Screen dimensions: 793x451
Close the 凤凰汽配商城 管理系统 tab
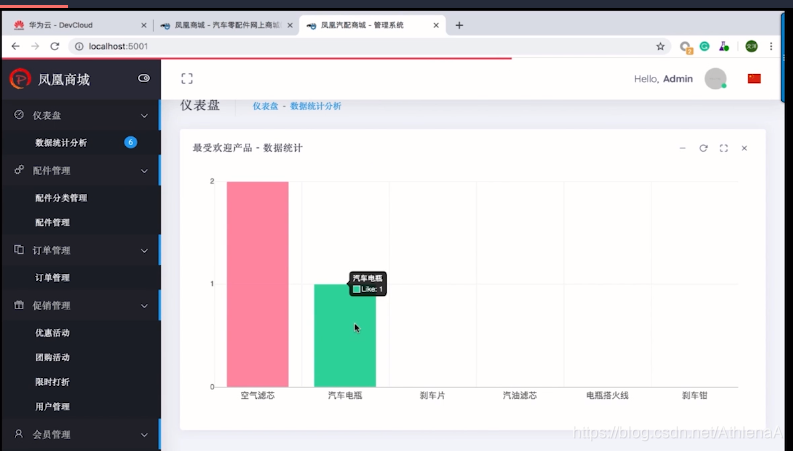[436, 25]
